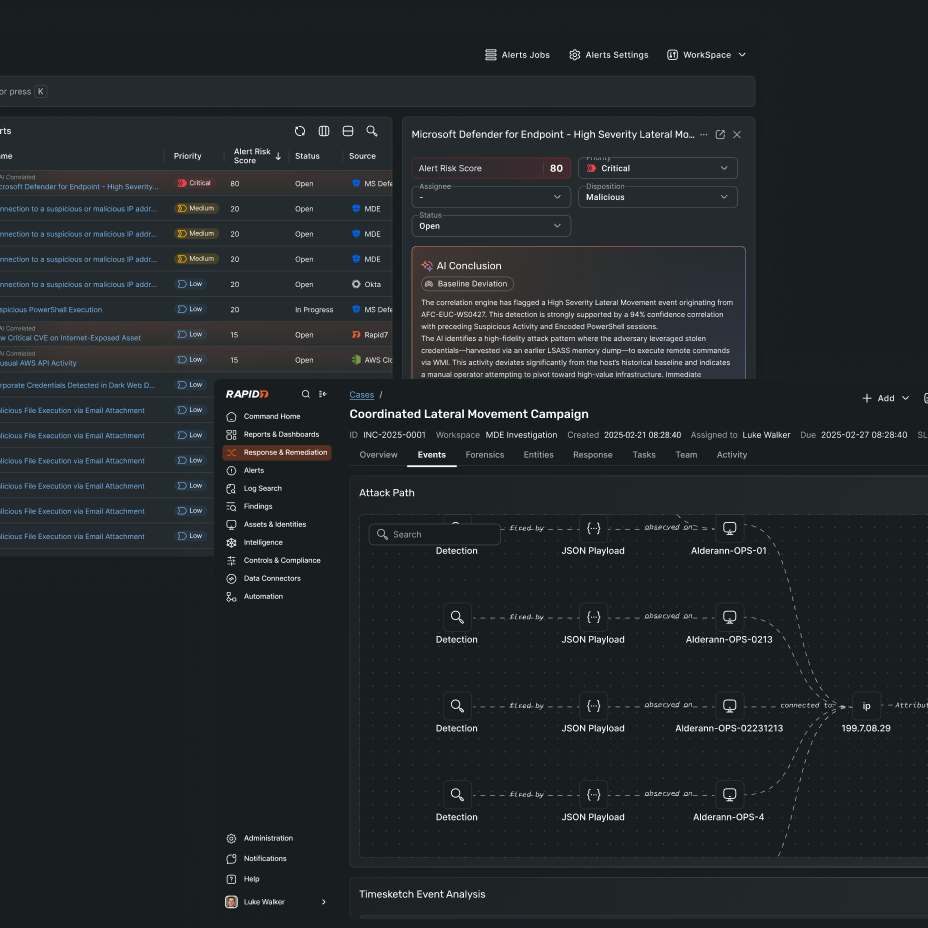Select the ip node 199.7.08.29
Screen dimensions: 928x928
coord(866,706)
